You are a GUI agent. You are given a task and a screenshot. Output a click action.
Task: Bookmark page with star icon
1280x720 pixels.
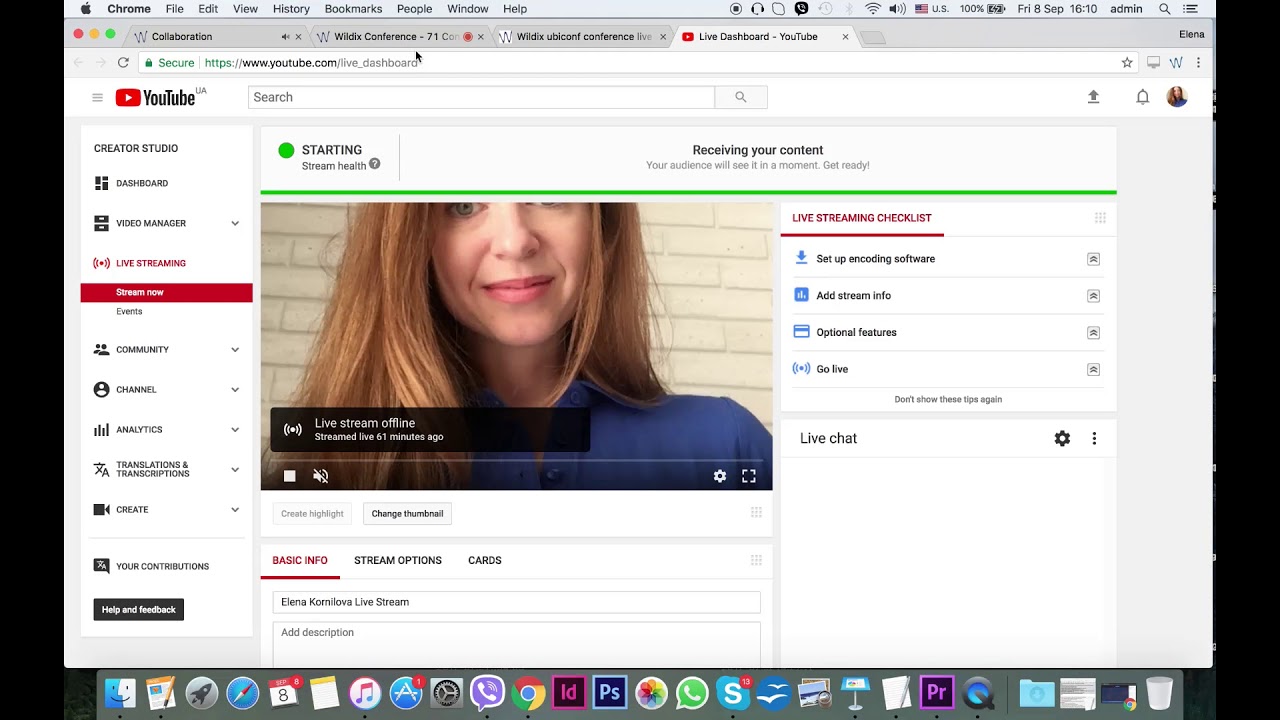pyautogui.click(x=1127, y=62)
